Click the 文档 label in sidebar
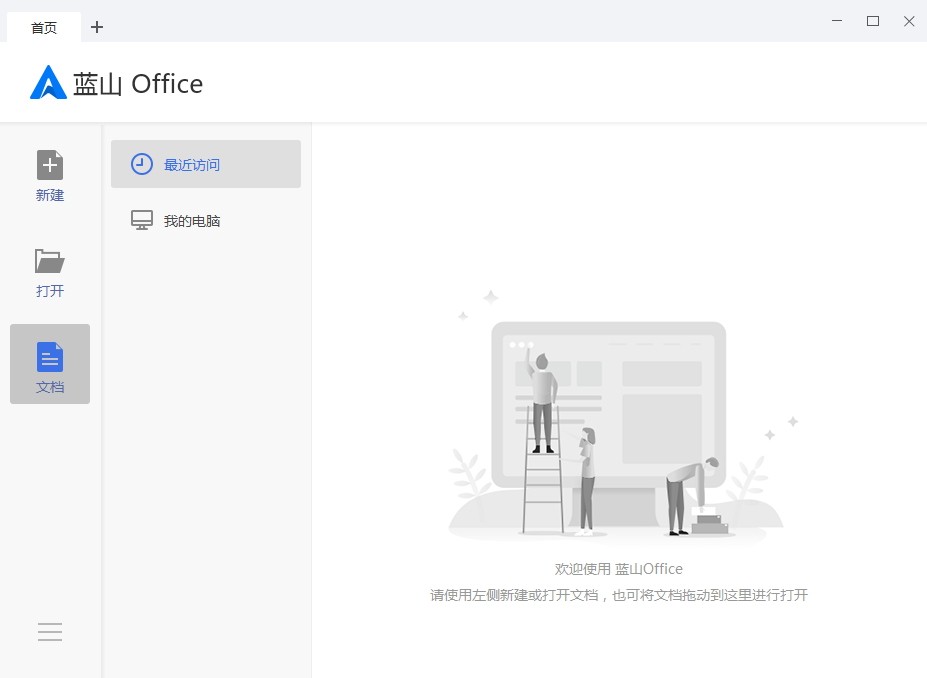This screenshot has height=678, width=927. click(50, 387)
